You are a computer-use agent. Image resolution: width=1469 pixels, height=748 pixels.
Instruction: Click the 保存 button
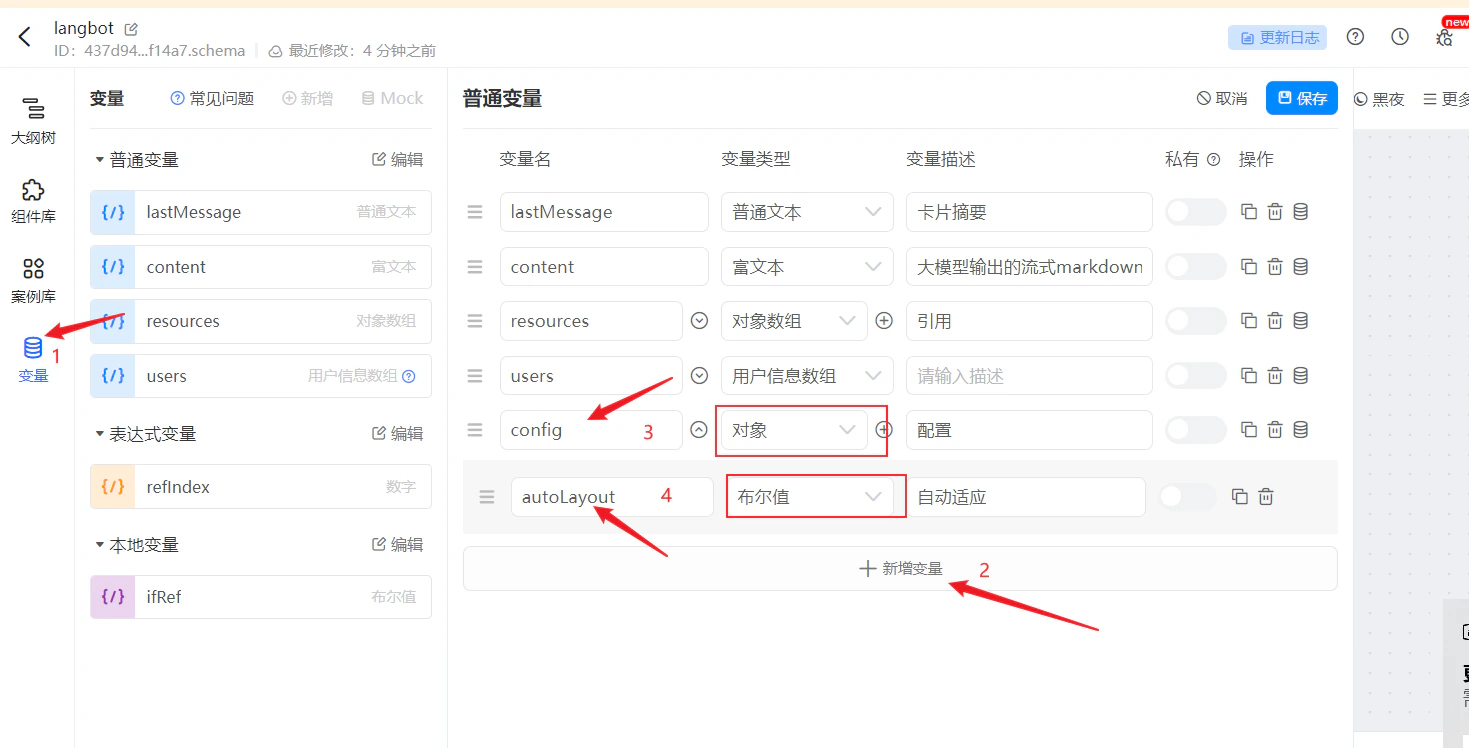pos(1302,98)
